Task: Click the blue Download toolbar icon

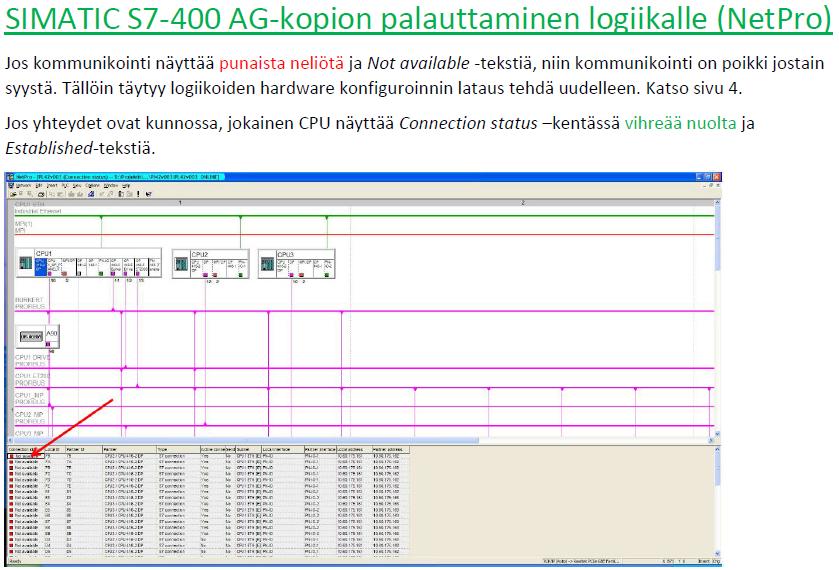Action: [x=91, y=194]
